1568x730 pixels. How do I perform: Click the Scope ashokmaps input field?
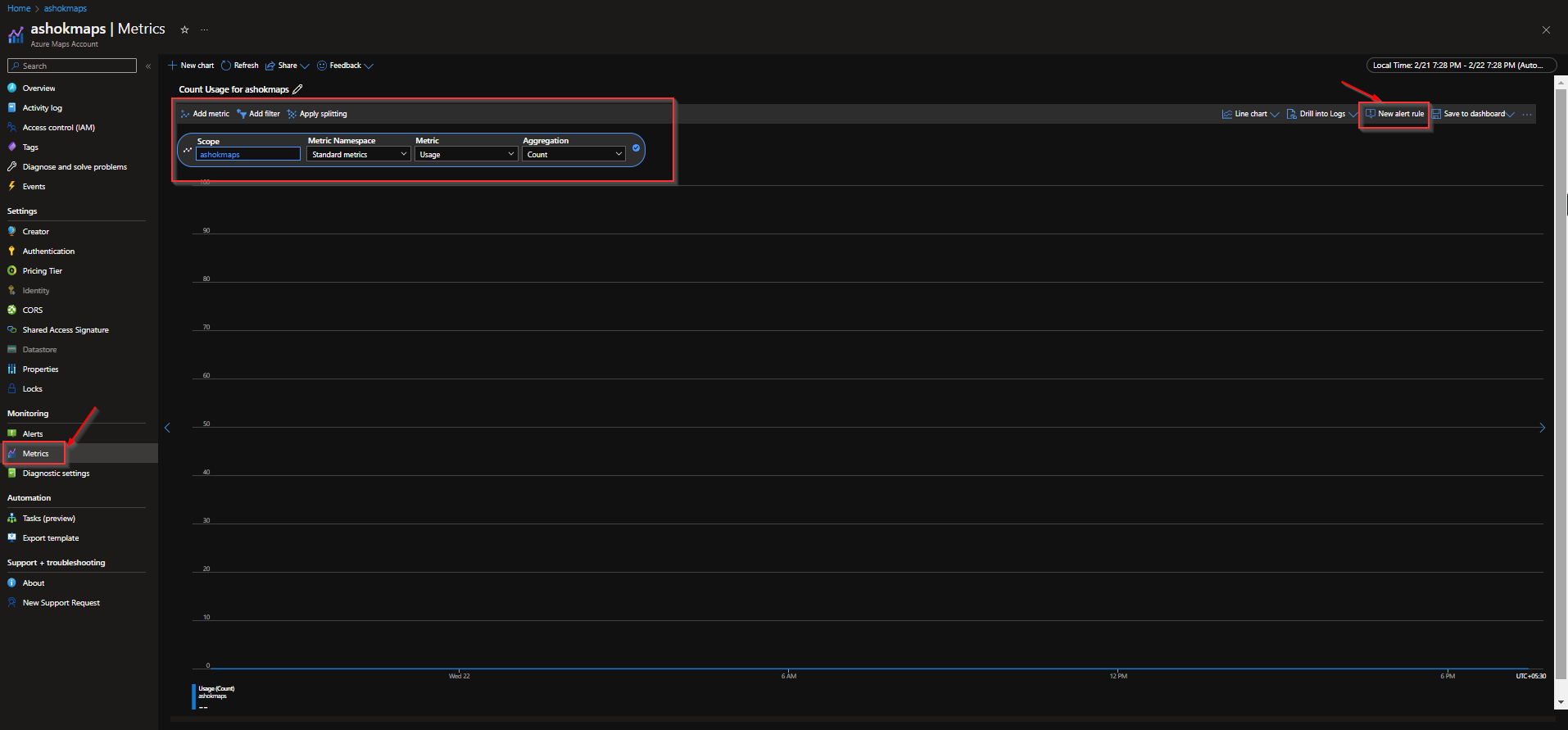[x=248, y=154]
